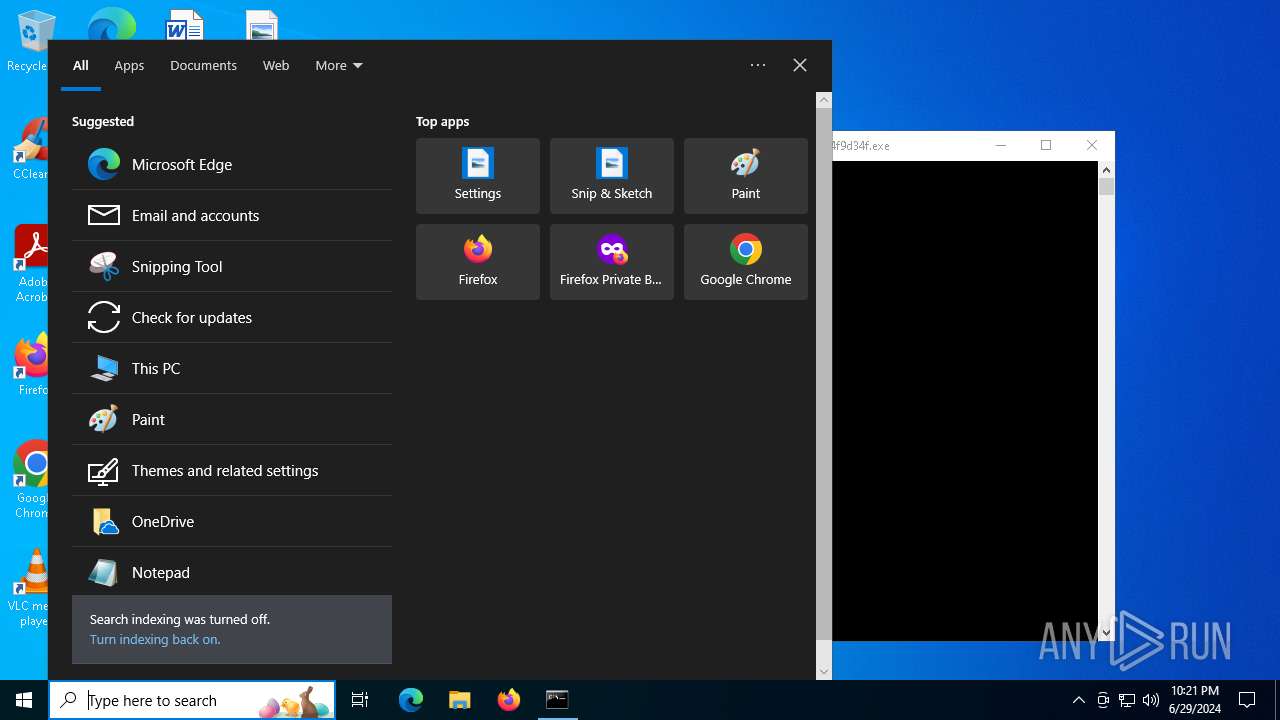
Task: Open Firefox Private Browsing tile
Action: [612, 262]
